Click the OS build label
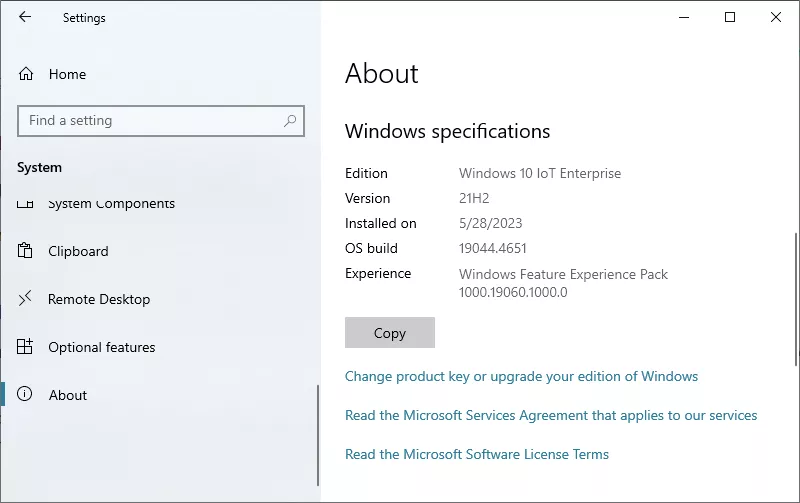800x503 pixels. (371, 248)
